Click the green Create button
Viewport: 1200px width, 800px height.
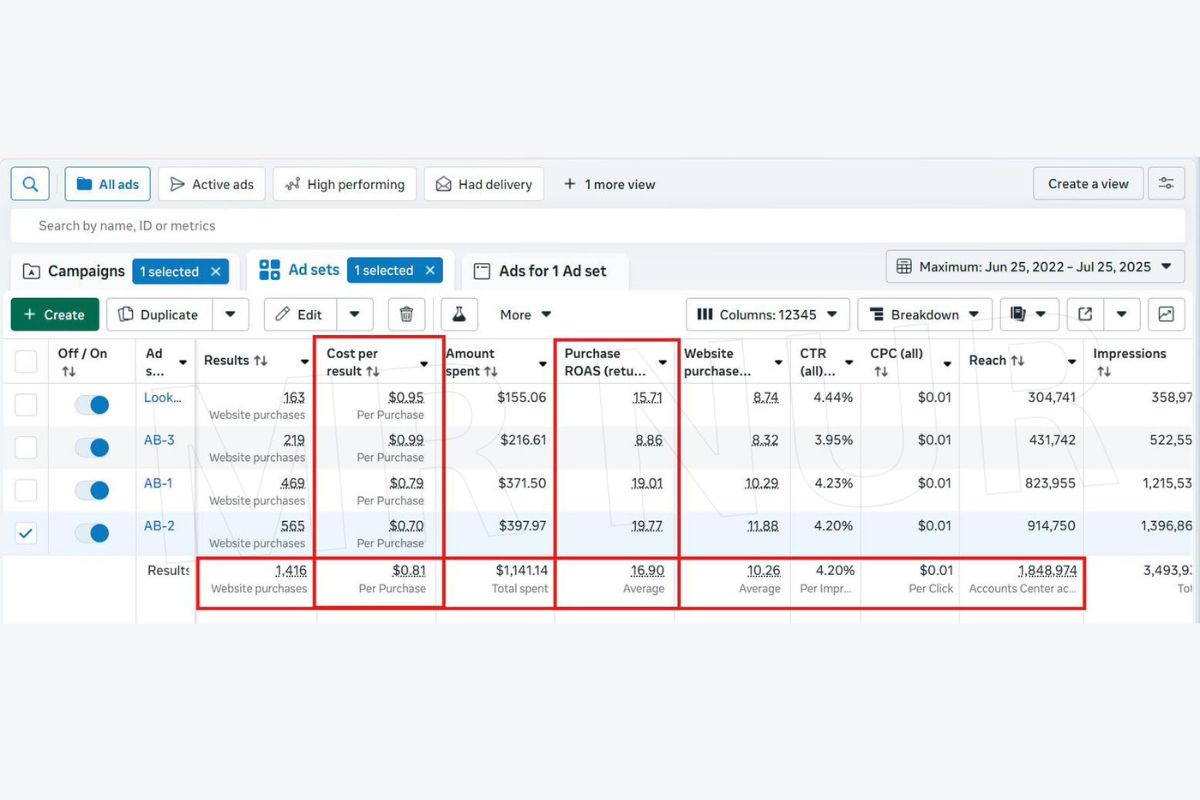[x=54, y=314]
